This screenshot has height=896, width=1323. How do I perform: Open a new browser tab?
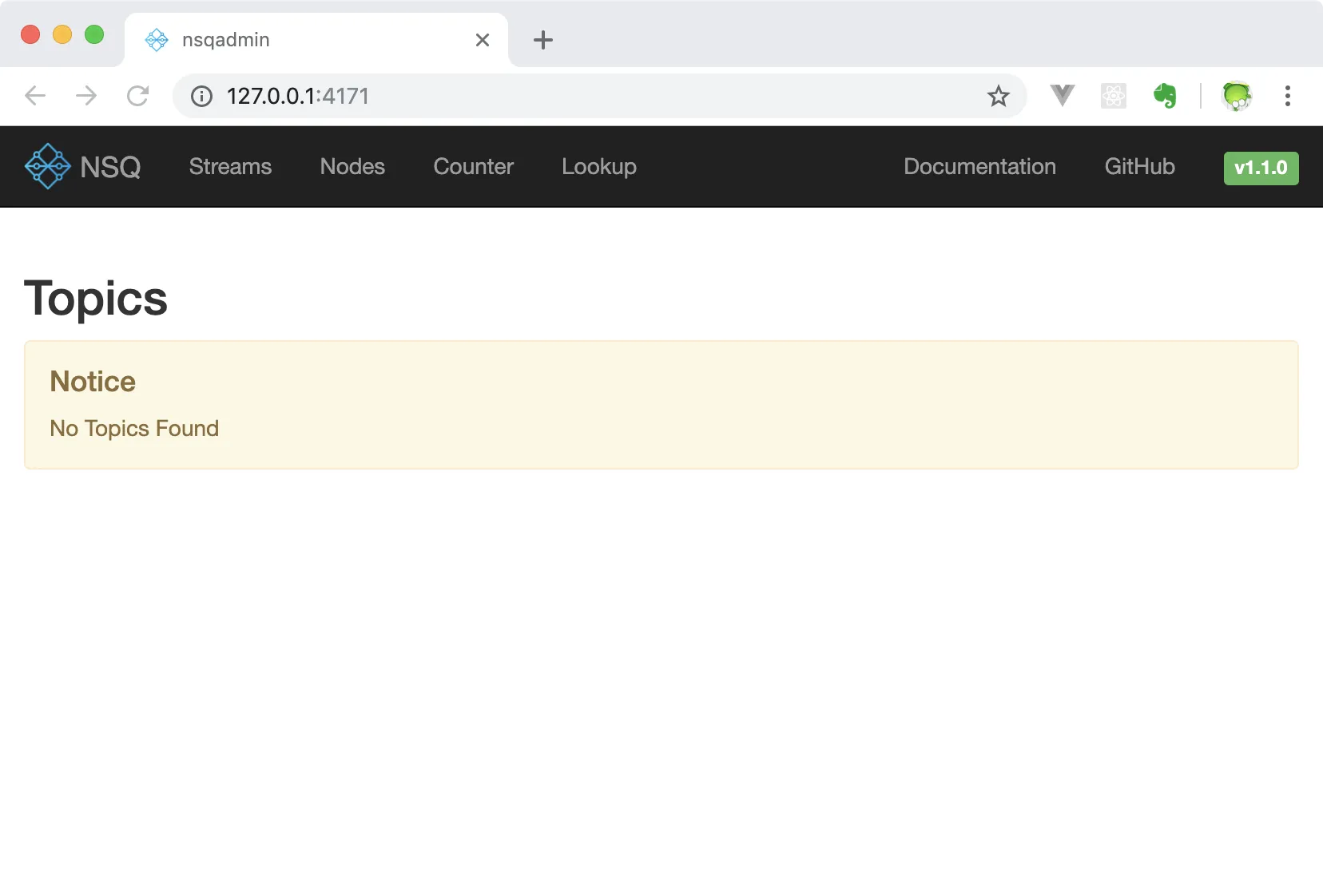pyautogui.click(x=543, y=40)
